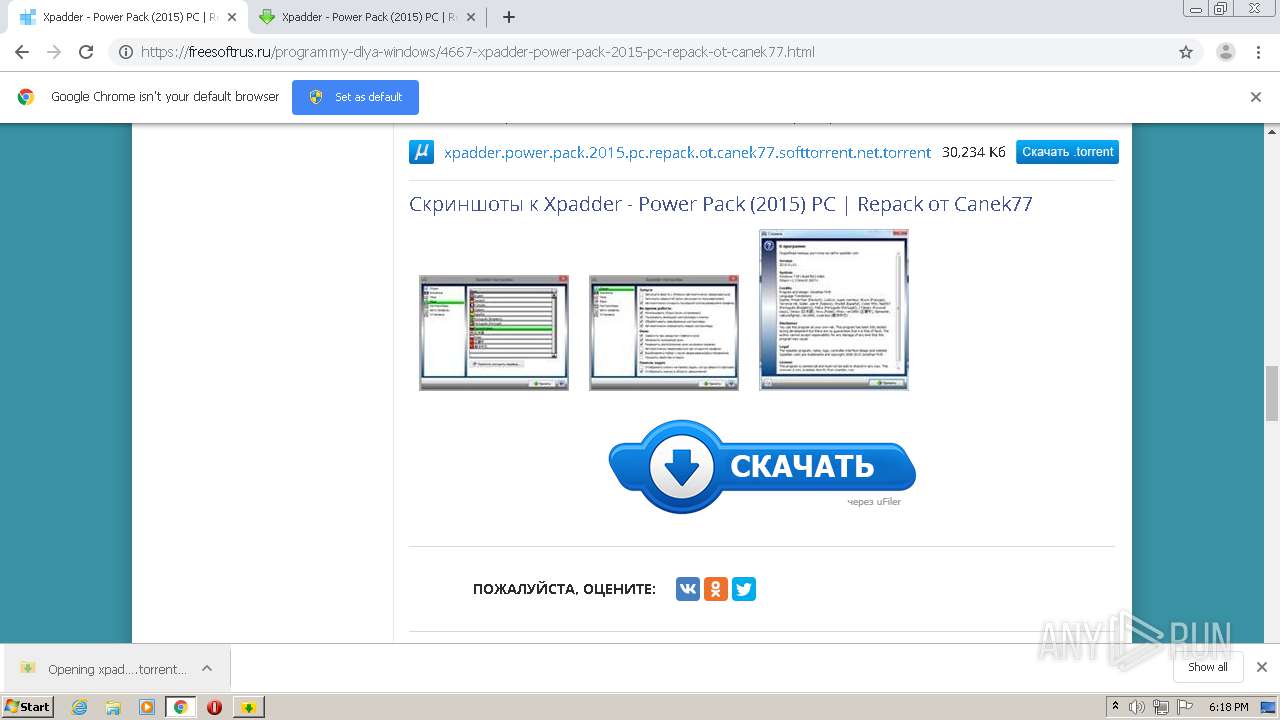Open the xpadder.power.pack torrent file link
The image size is (1280, 720).
687,152
